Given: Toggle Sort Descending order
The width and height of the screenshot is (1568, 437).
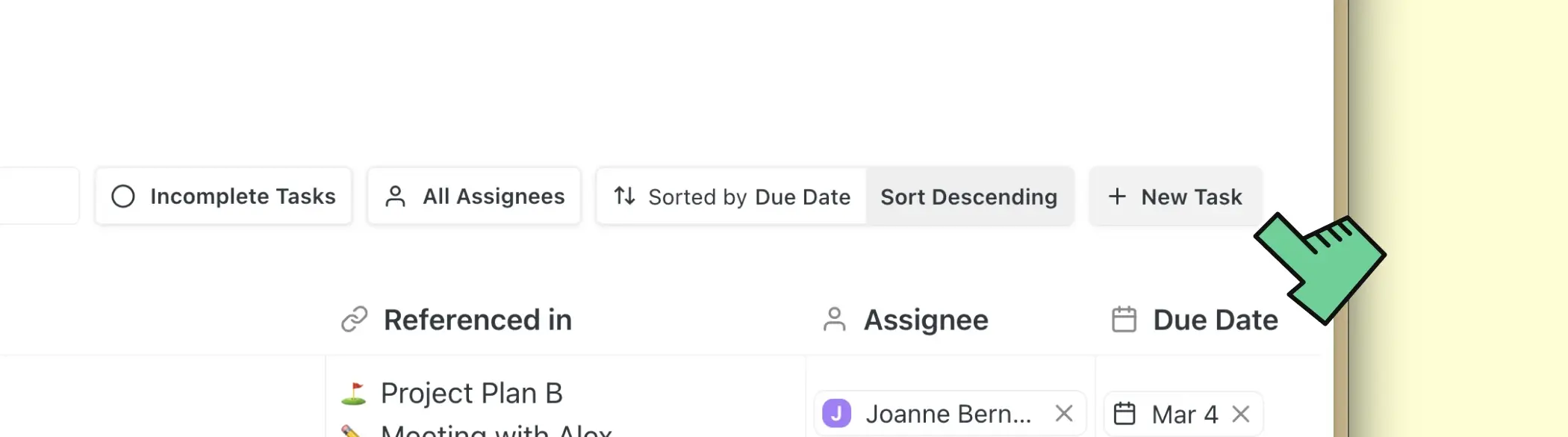Looking at the screenshot, I should pyautogui.click(x=968, y=196).
